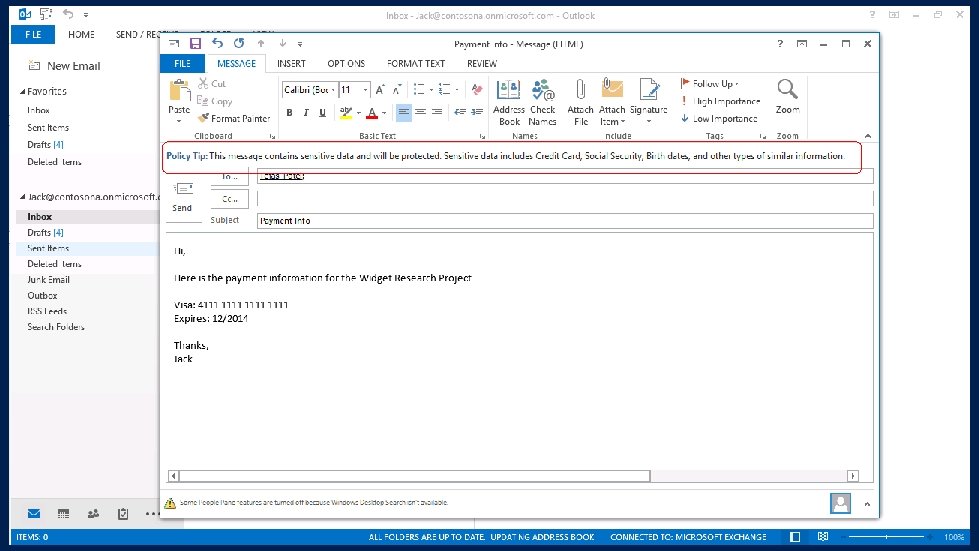Open Tasks view in navigation bar

tap(123, 514)
